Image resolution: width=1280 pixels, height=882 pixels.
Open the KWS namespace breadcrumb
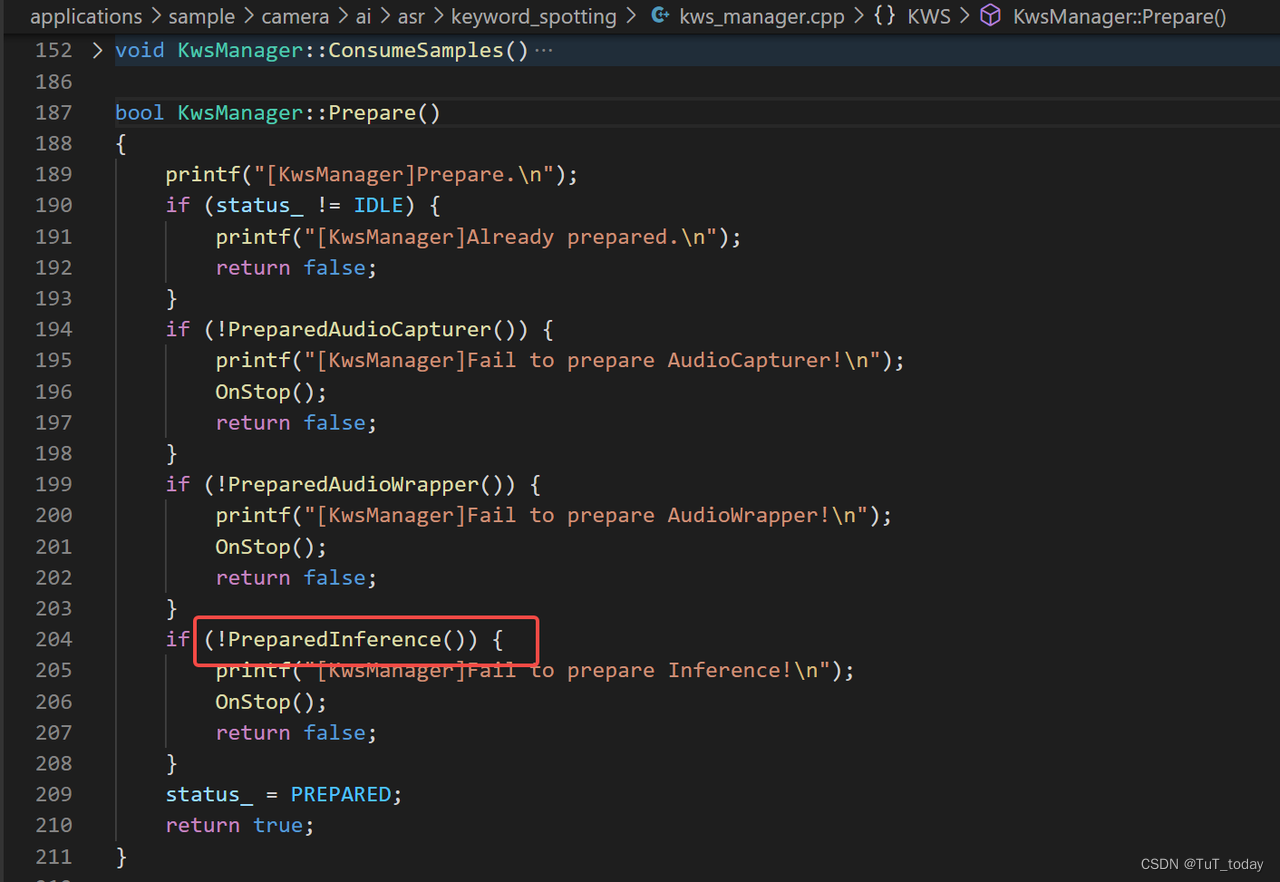(929, 16)
